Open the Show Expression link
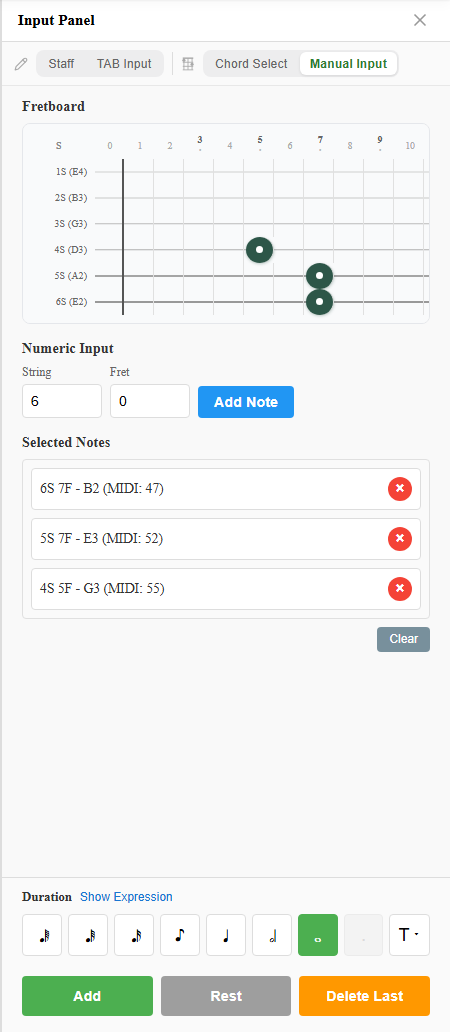Image resolution: width=450 pixels, height=1032 pixels. 126,897
